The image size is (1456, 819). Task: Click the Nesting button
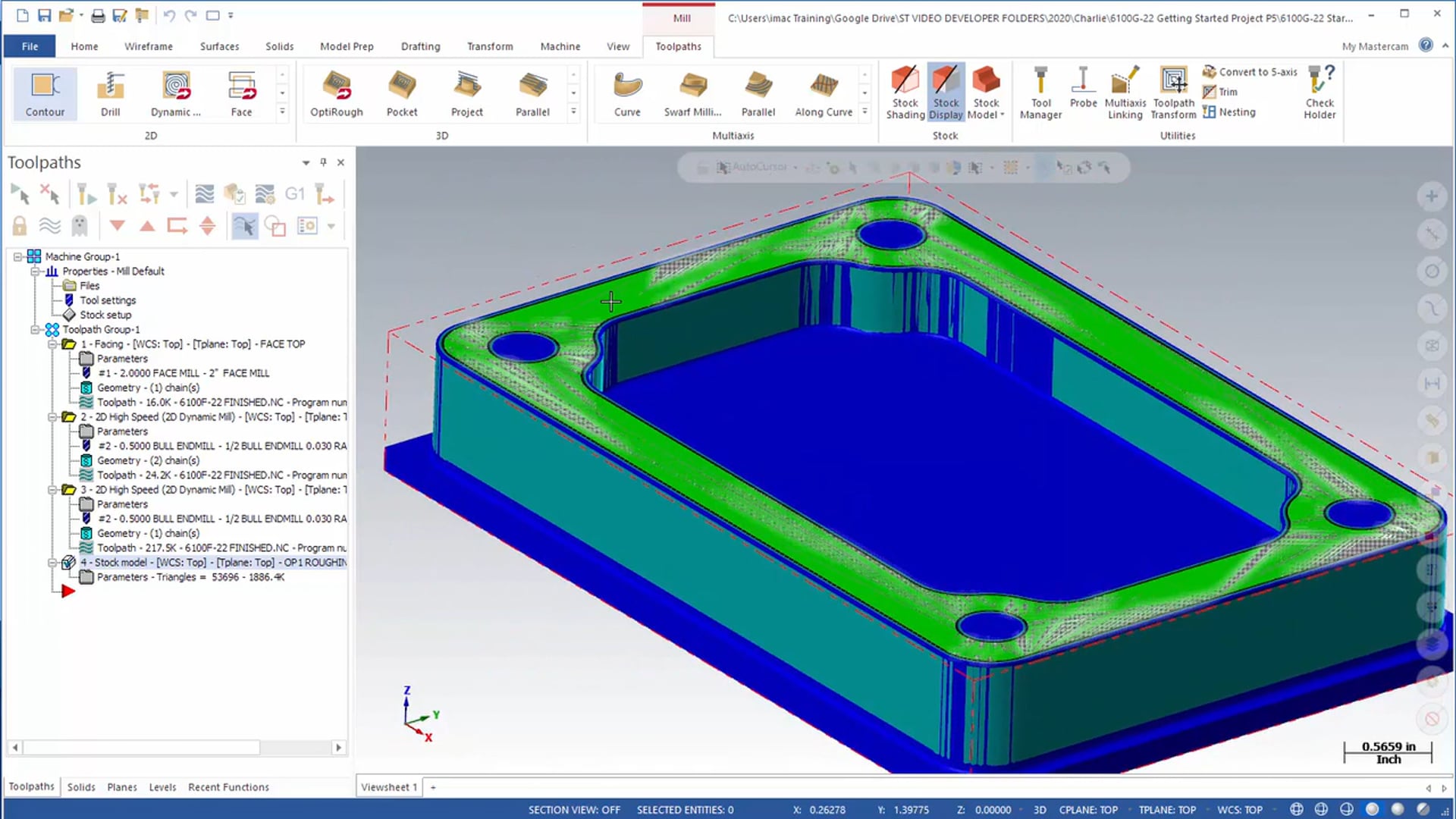pos(1229,111)
